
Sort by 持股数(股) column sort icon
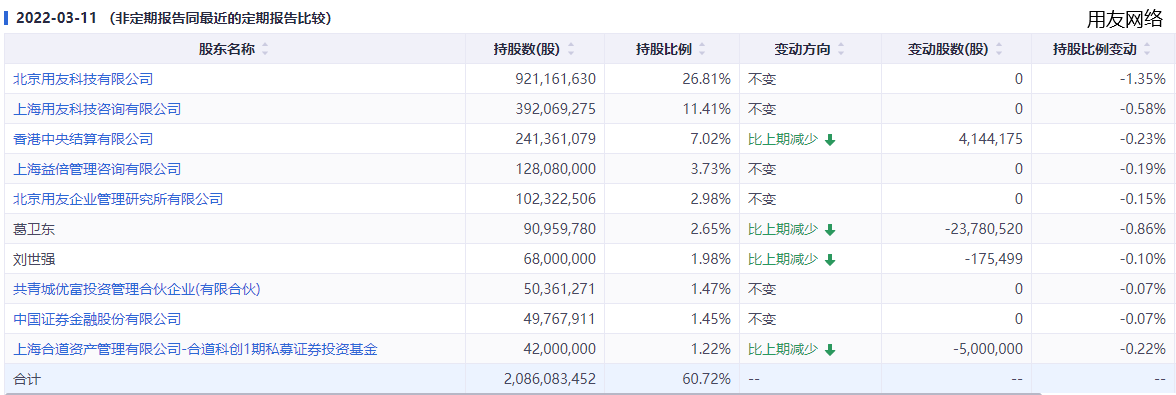click(572, 49)
